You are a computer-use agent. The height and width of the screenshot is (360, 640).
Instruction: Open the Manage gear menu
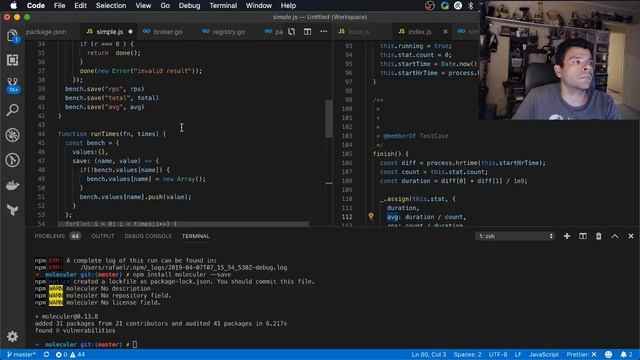point(13,336)
